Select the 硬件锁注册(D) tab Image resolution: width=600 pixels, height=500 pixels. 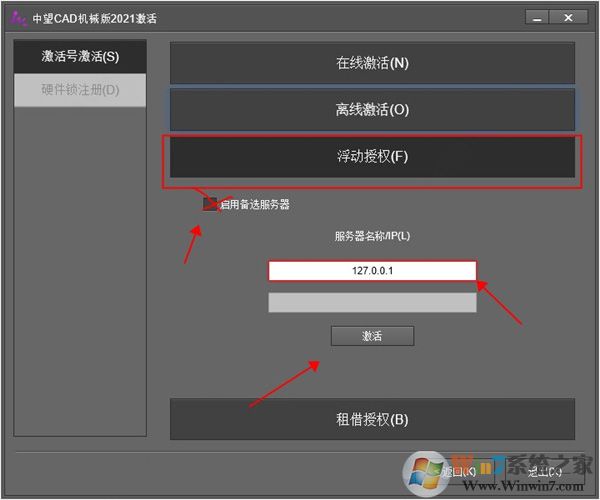click(x=80, y=90)
